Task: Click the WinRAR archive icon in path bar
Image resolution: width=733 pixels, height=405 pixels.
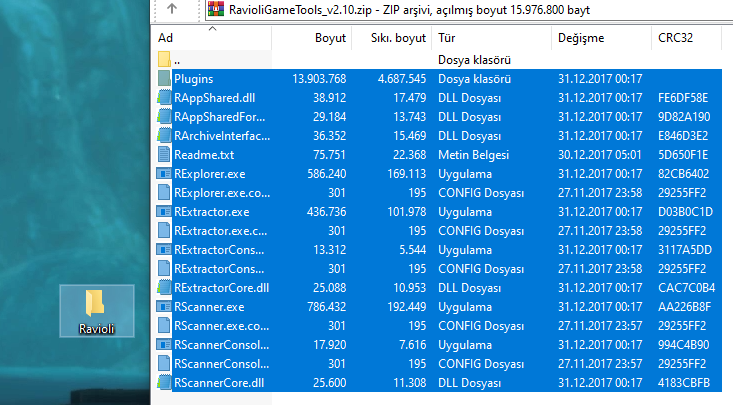Action: [216, 9]
